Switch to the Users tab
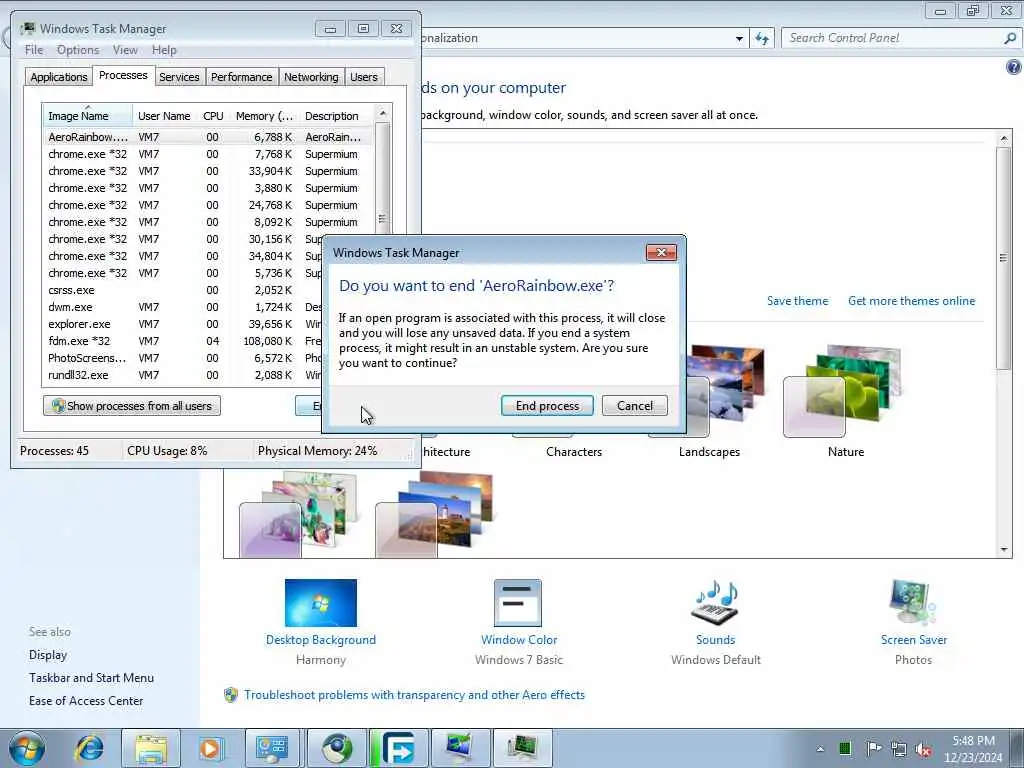The height and width of the screenshot is (768, 1024). (364, 77)
